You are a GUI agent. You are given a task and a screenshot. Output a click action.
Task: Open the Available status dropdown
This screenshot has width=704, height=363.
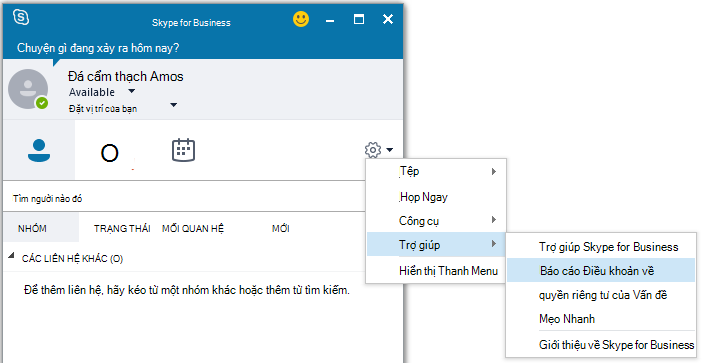132,91
